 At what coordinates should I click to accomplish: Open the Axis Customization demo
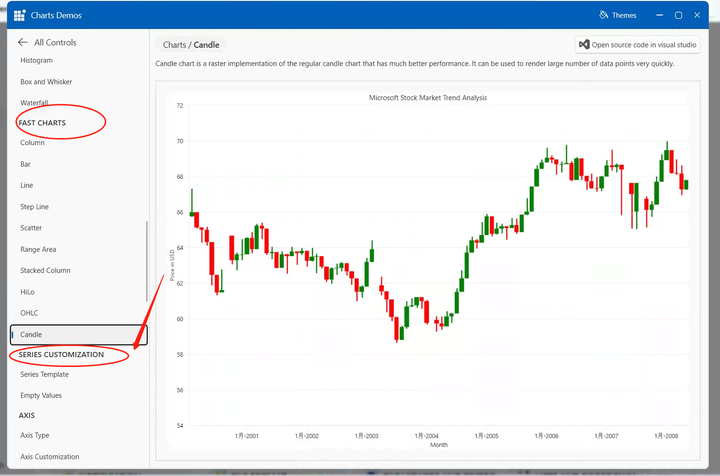(50, 457)
